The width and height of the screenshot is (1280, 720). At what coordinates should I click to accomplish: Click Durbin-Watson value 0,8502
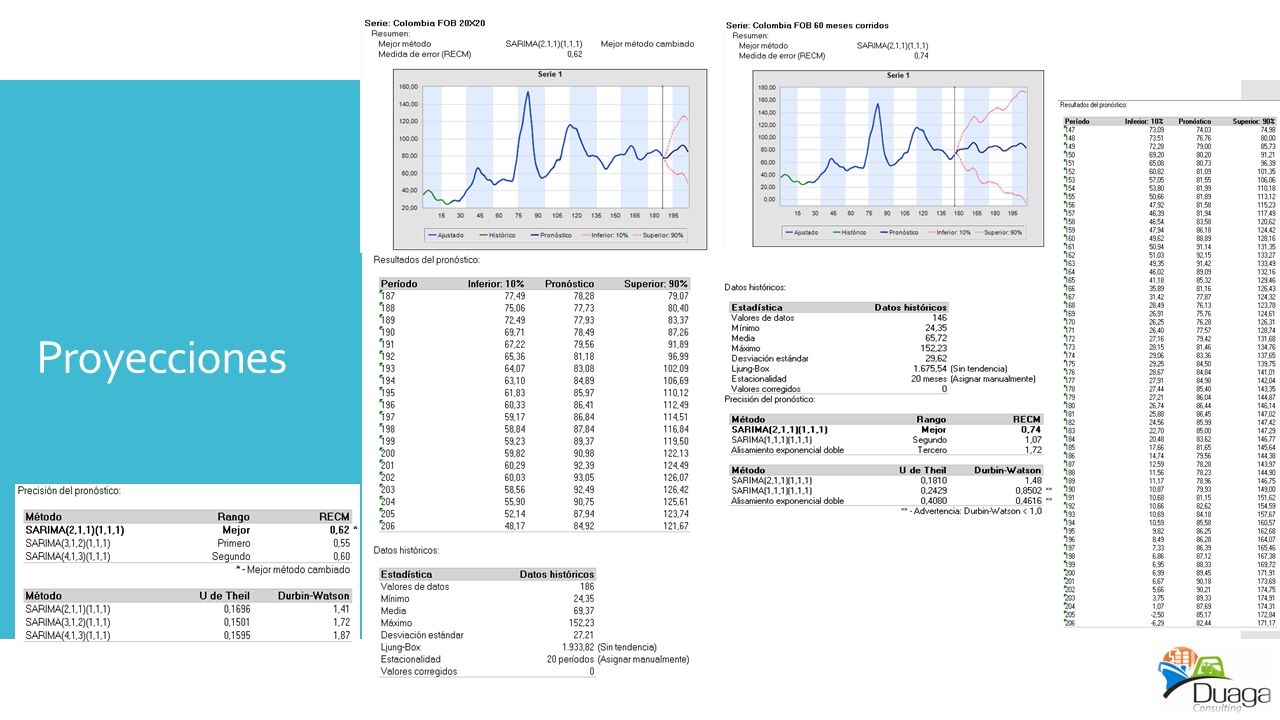pyautogui.click(x=1029, y=491)
